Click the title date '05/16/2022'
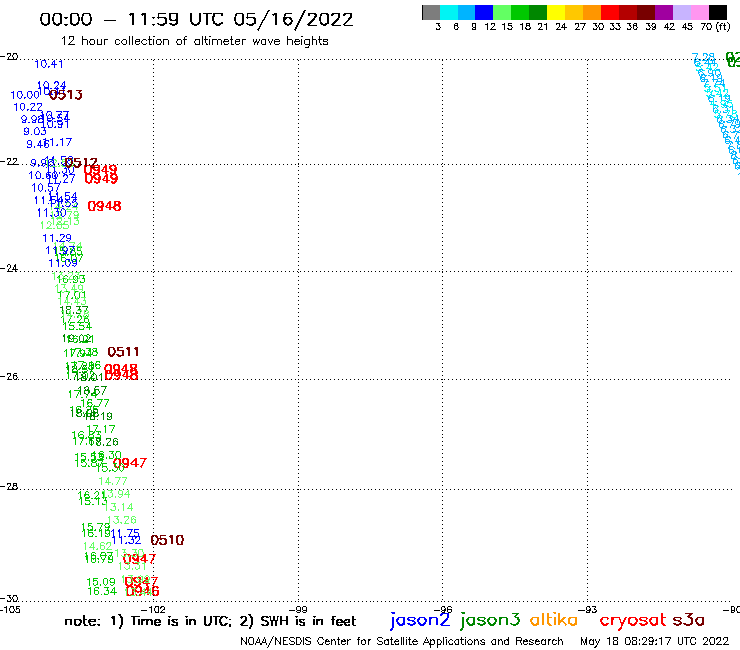Screen dimensions: 740x650 [293, 20]
